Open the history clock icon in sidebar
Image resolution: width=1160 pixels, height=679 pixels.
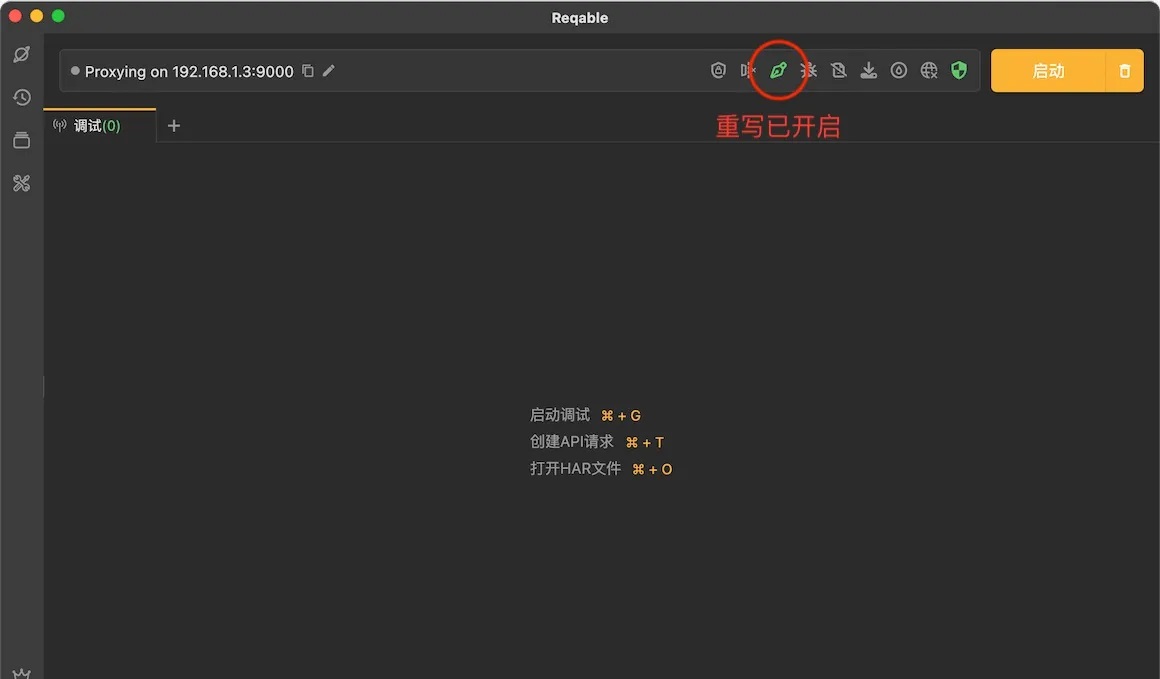[21, 97]
